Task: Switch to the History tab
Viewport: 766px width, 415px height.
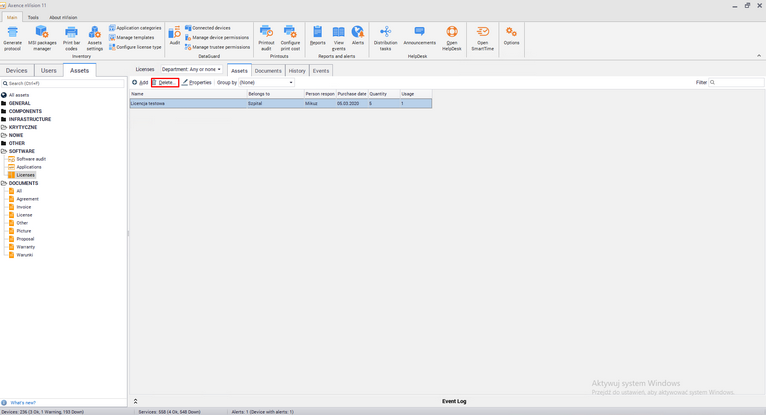Action: coord(297,71)
